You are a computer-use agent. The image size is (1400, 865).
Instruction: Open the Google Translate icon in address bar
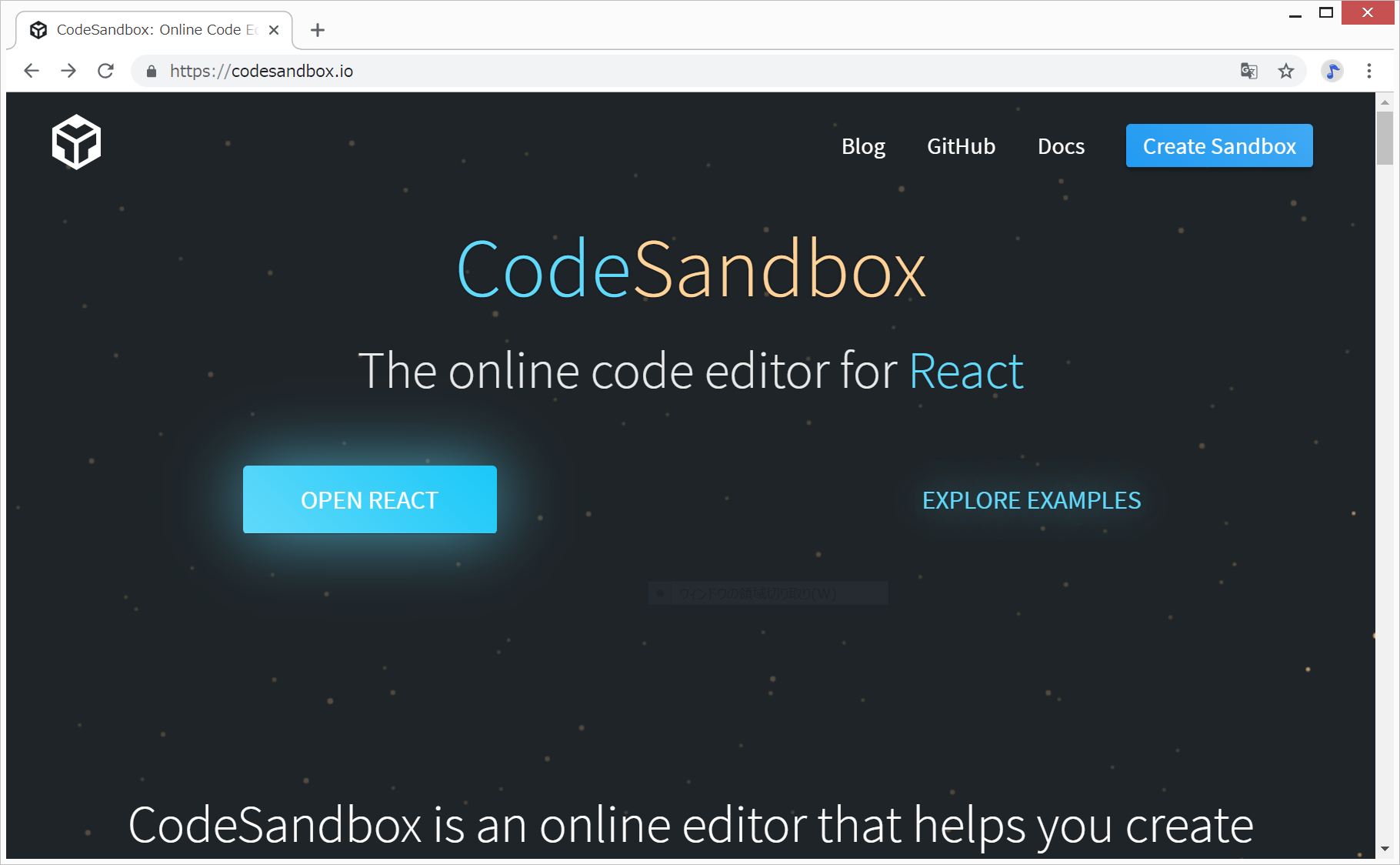(x=1248, y=71)
